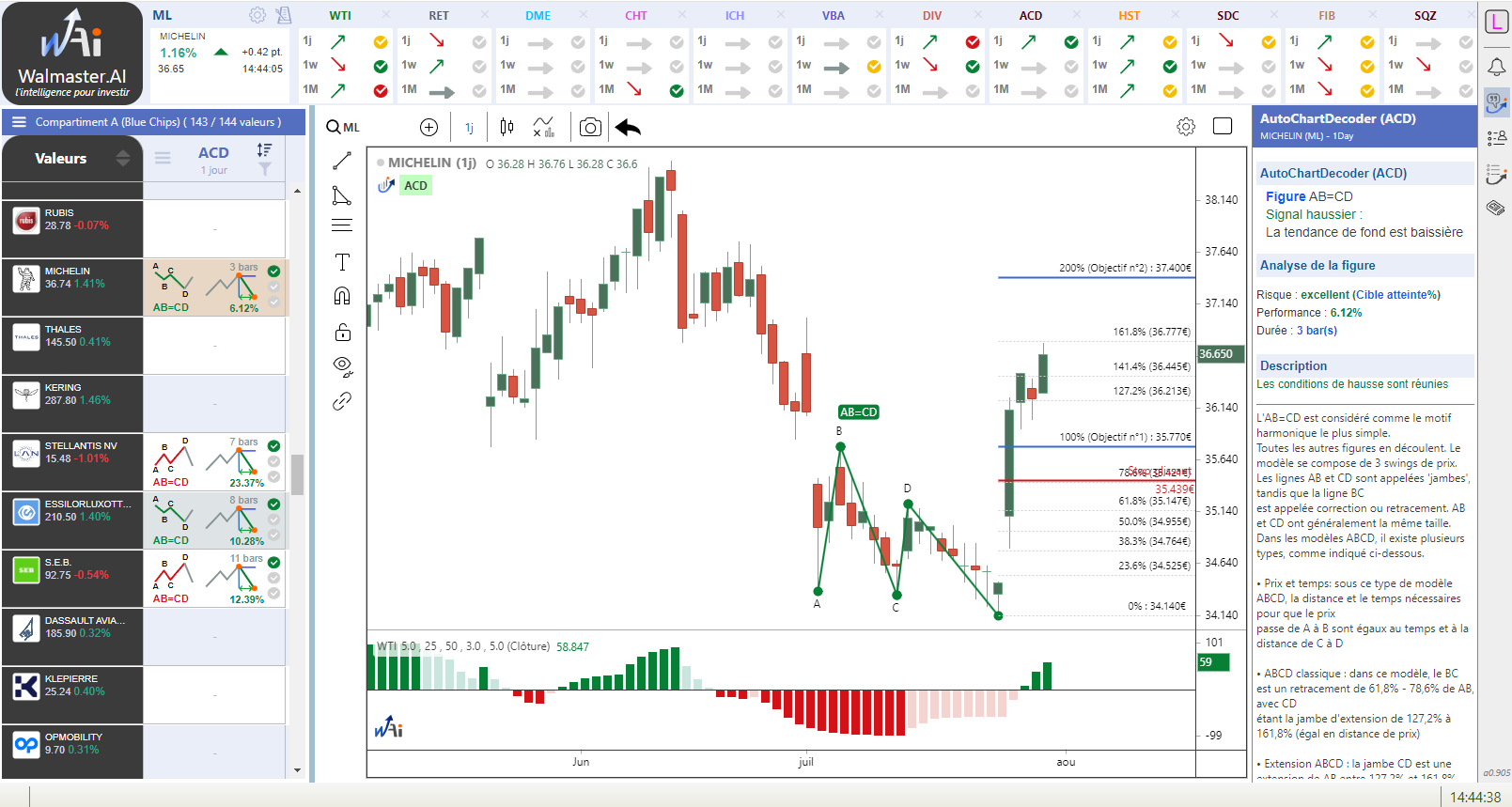This screenshot has width=1512, height=807.
Task: Open the chat assistant sidebar icon
Action: tap(1497, 102)
